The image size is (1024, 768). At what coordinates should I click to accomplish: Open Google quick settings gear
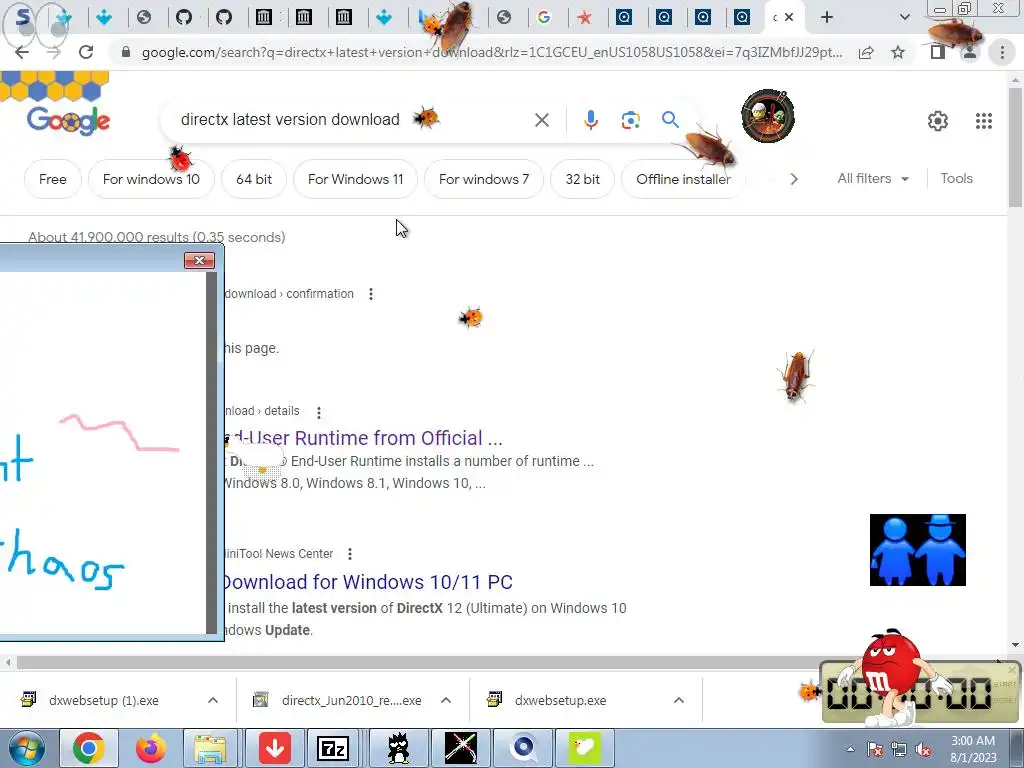pyautogui.click(x=938, y=121)
